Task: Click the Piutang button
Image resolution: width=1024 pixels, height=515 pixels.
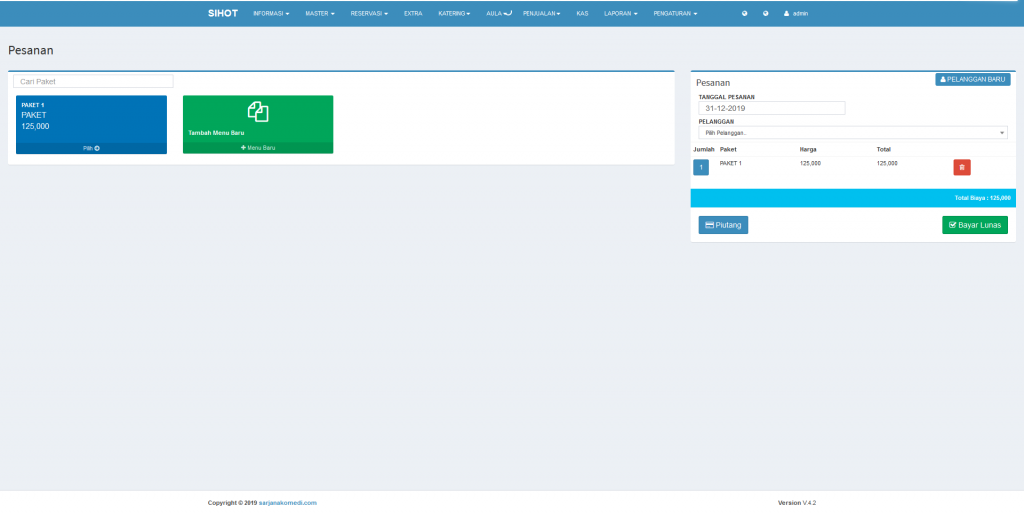Action: coord(724,225)
